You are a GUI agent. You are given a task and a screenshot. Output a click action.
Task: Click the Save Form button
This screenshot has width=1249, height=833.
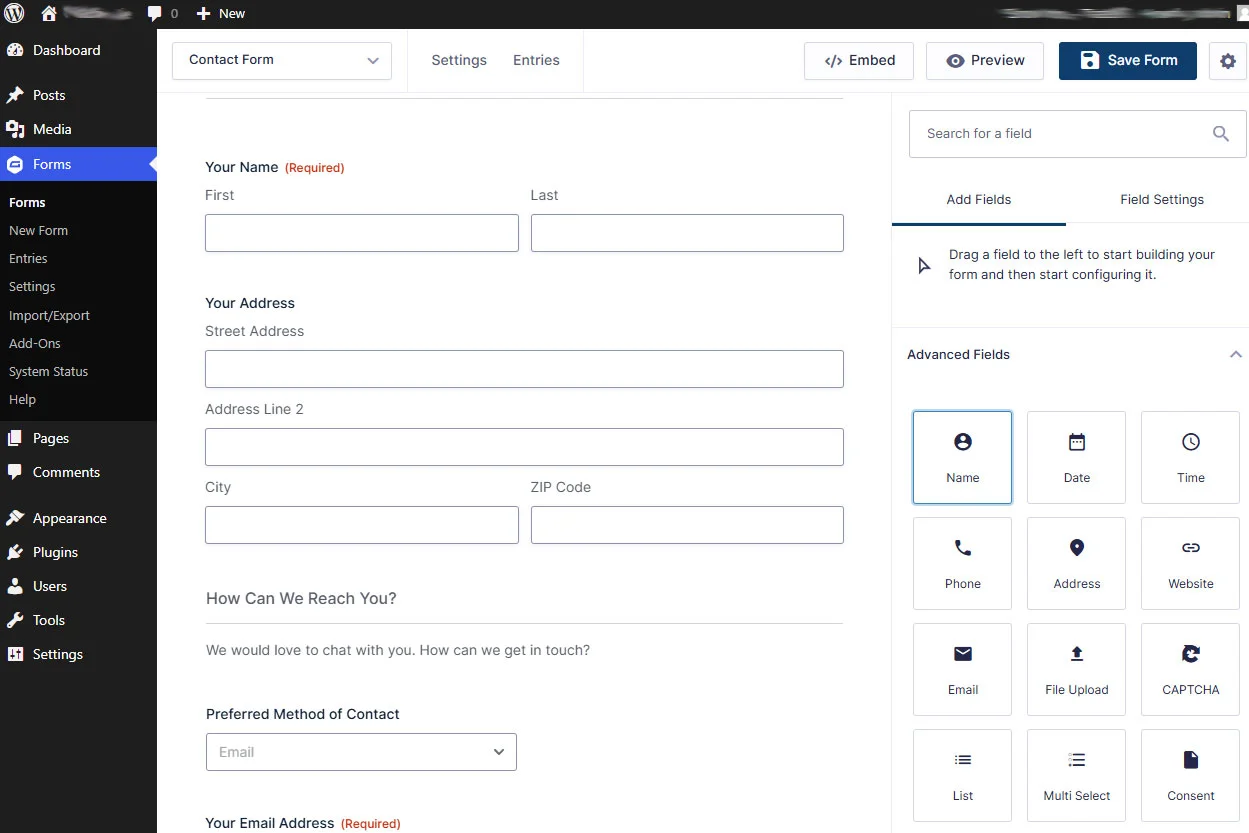coord(1127,60)
